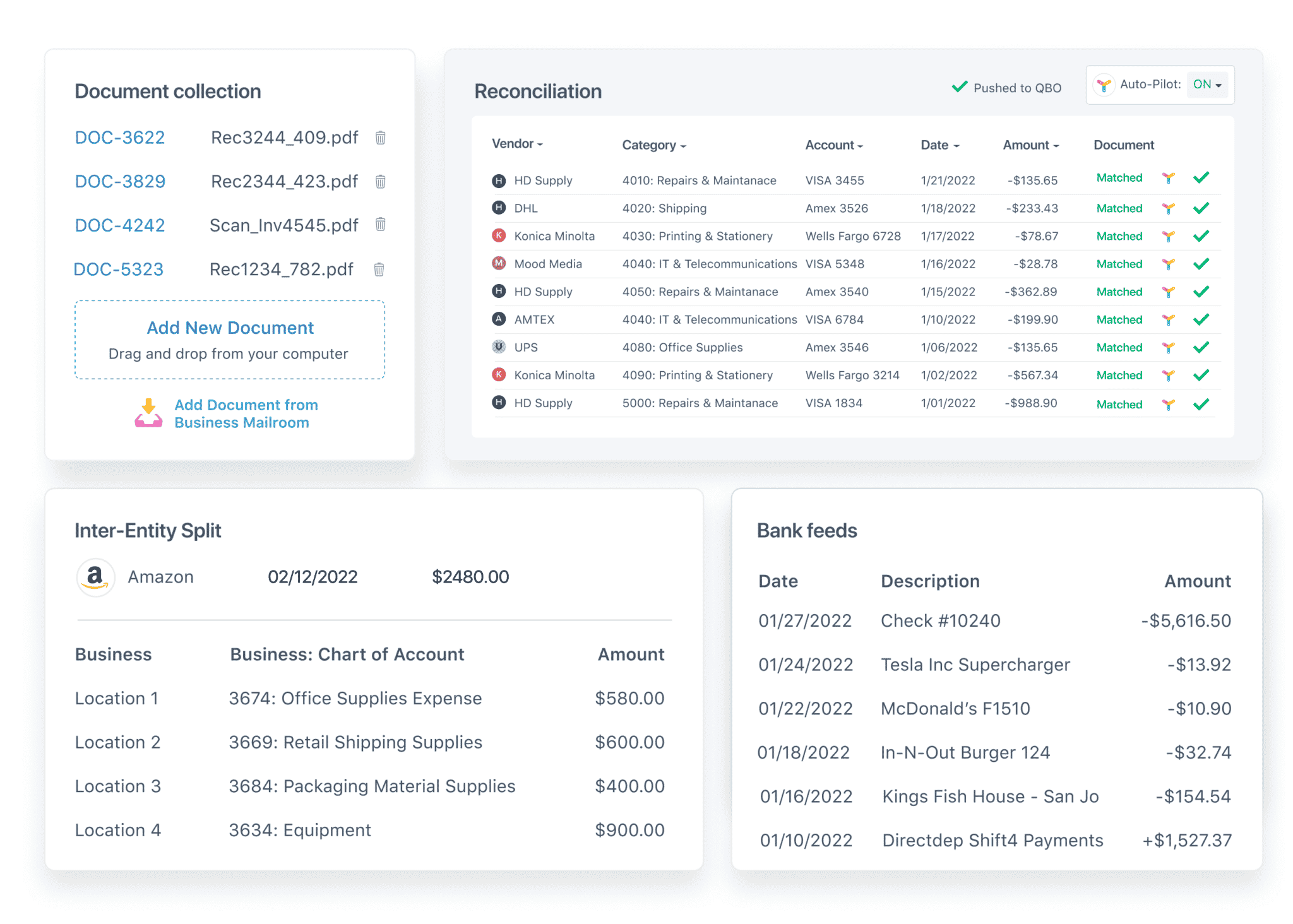Select the Directdep Shift4 Payments entry
This screenshot has height=924, width=1293.
point(995,841)
